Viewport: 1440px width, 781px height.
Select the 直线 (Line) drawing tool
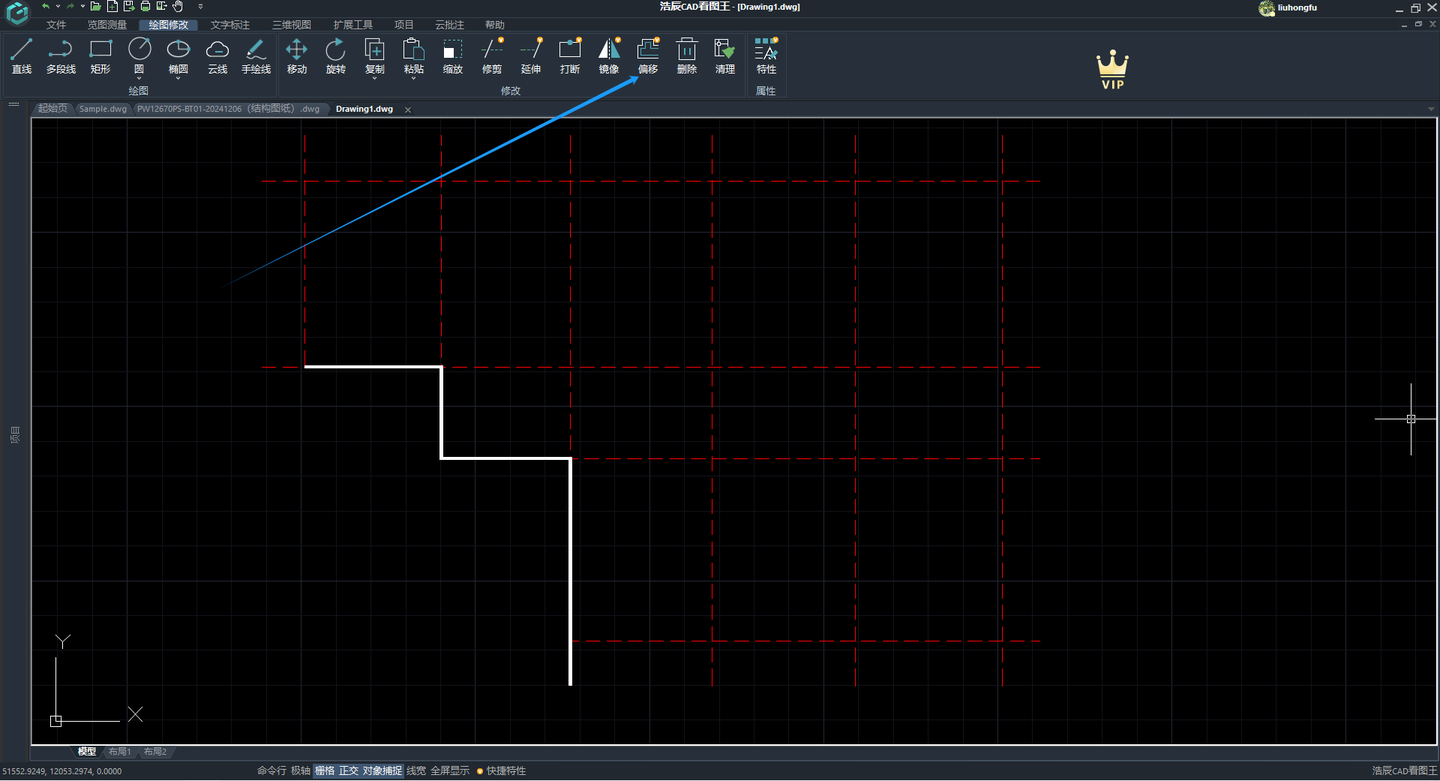[22, 56]
